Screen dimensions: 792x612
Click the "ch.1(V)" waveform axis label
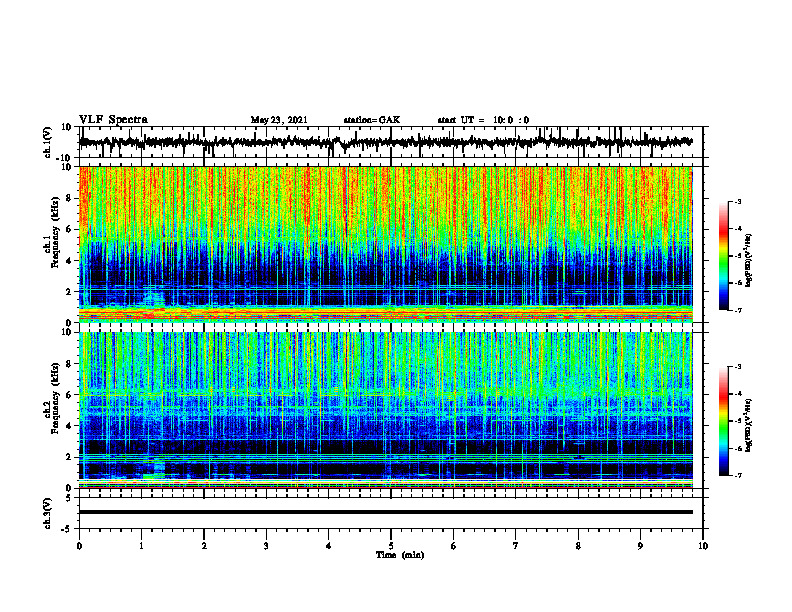coord(48,142)
